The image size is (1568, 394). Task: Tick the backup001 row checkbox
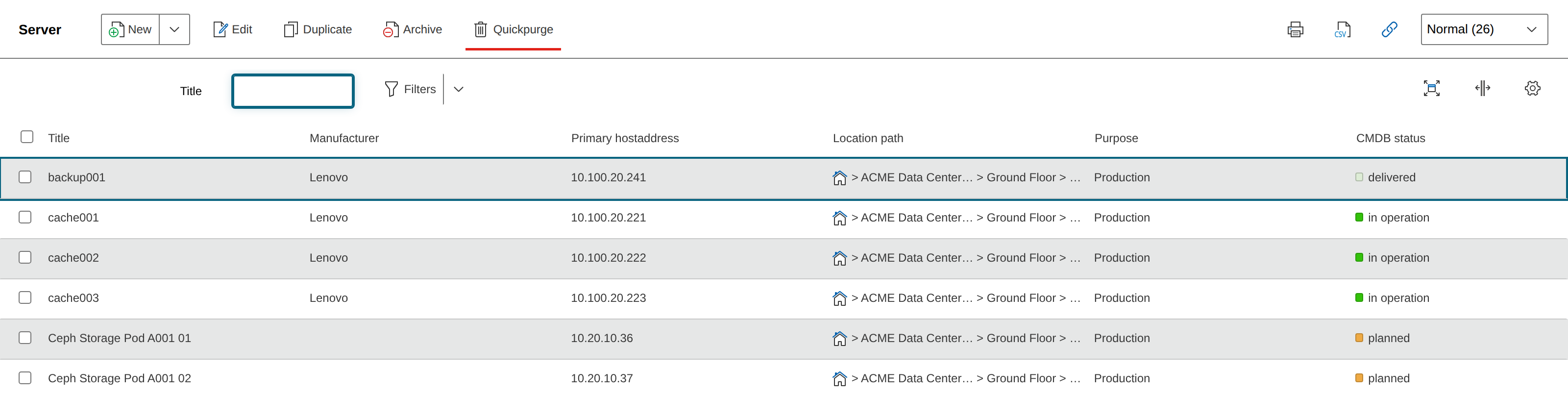25,177
